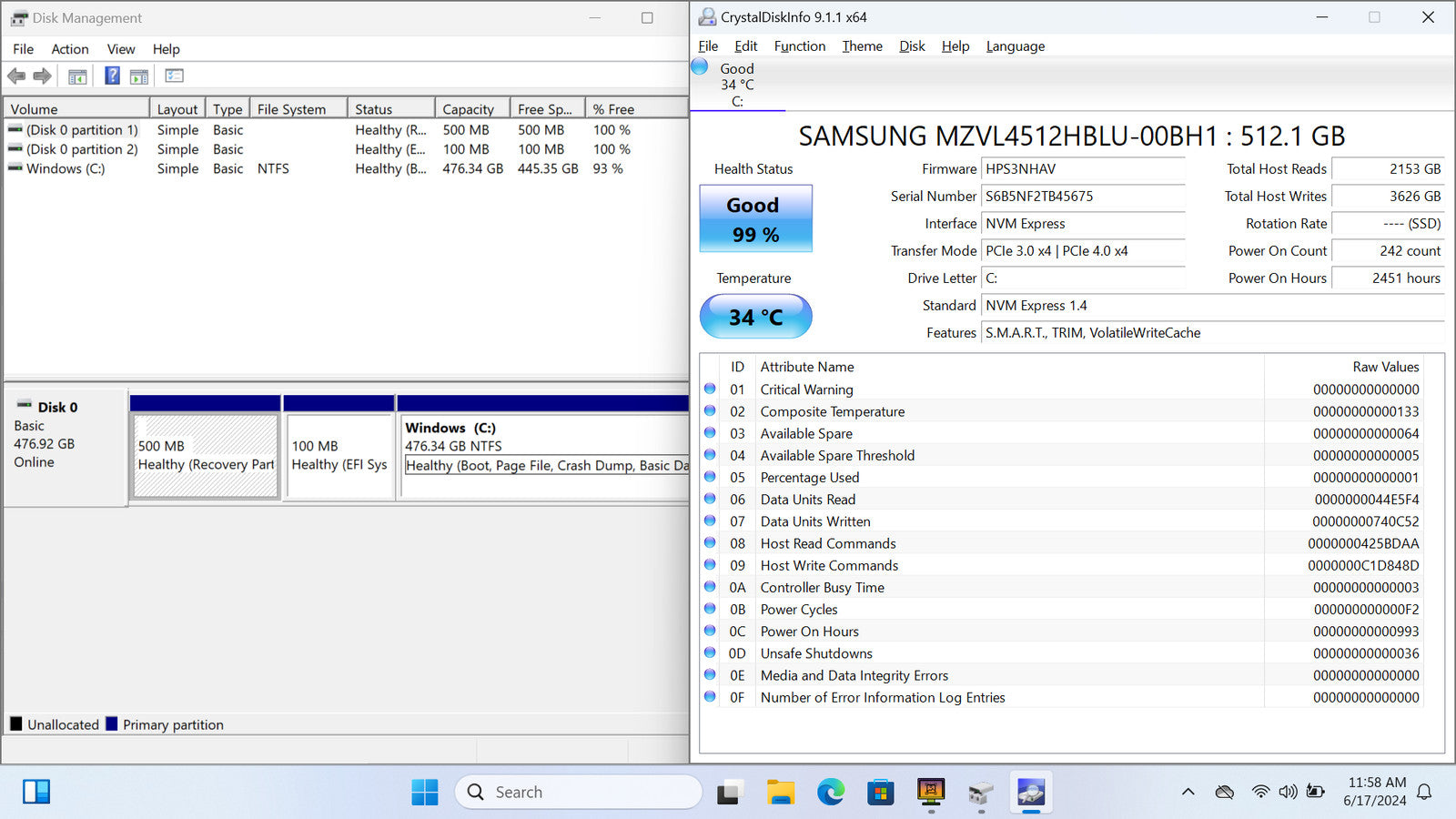Click the status dot for Unsafe Shutdowns
This screenshot has height=819, width=1456.
tap(710, 652)
